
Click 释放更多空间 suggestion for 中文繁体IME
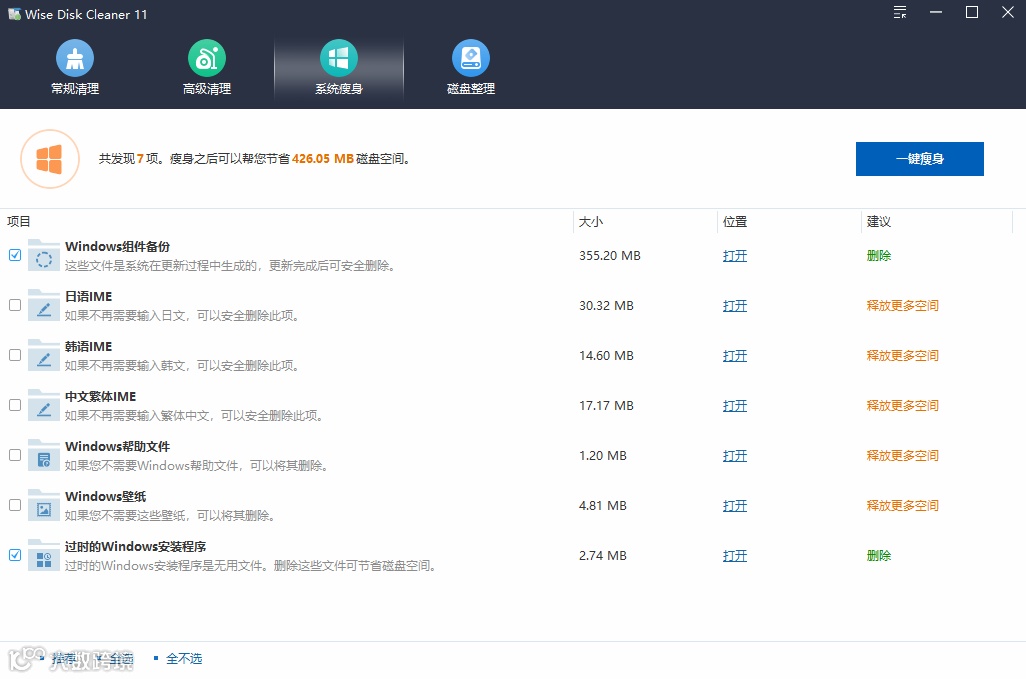pos(902,406)
